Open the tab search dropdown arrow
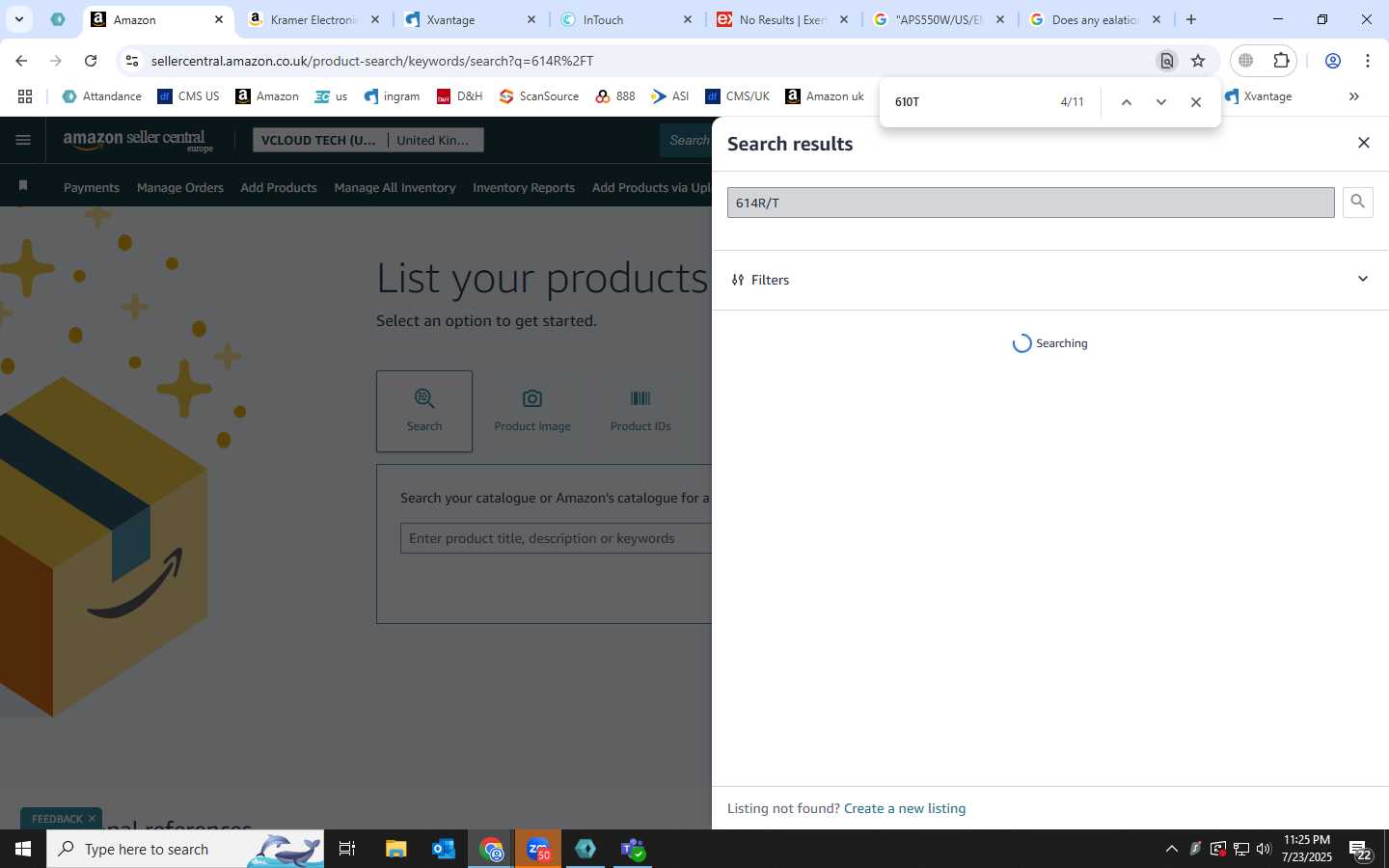This screenshot has height=868, width=1389. [18, 19]
